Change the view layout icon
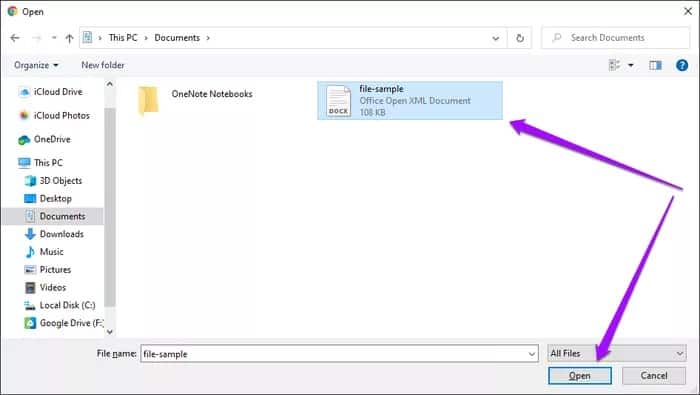 point(614,65)
